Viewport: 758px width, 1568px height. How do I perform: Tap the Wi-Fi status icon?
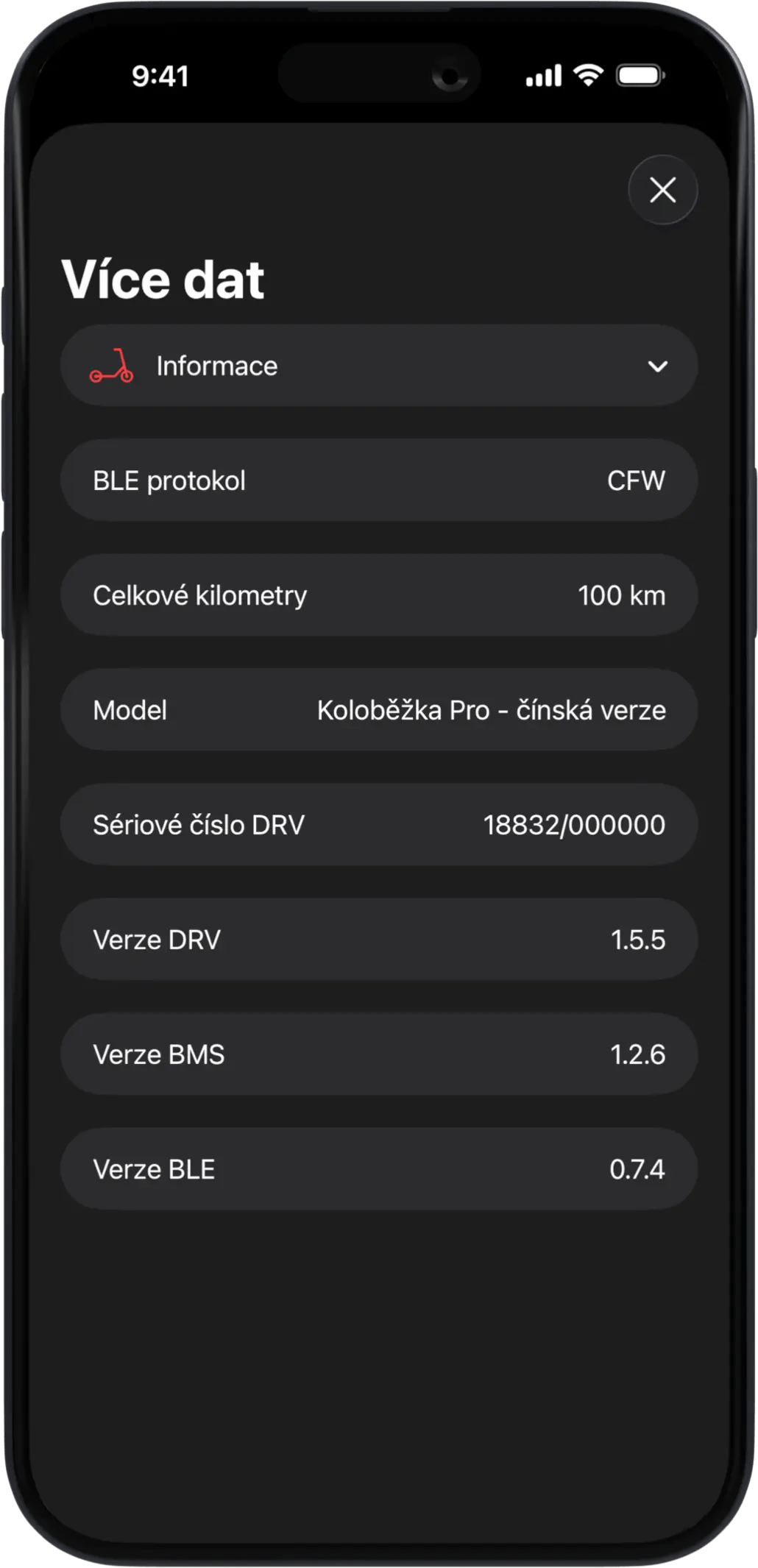tap(588, 75)
